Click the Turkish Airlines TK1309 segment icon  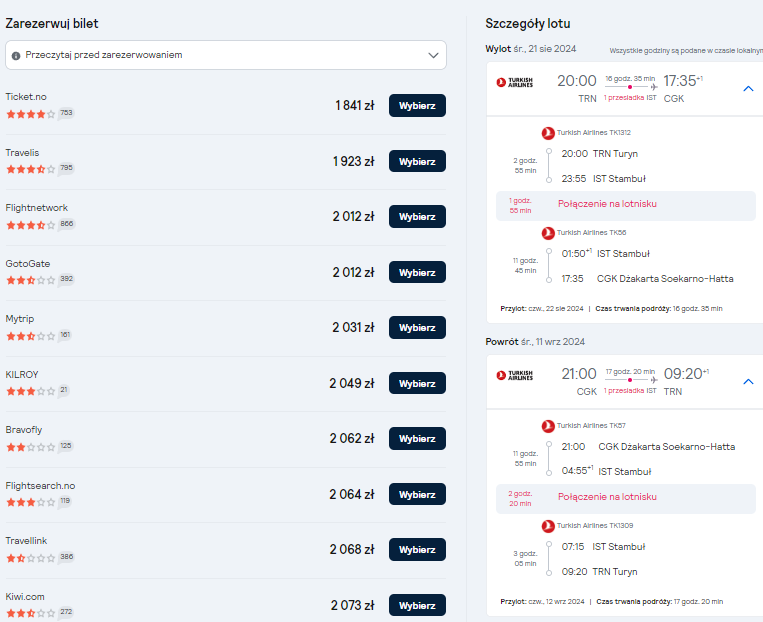pyautogui.click(x=548, y=526)
